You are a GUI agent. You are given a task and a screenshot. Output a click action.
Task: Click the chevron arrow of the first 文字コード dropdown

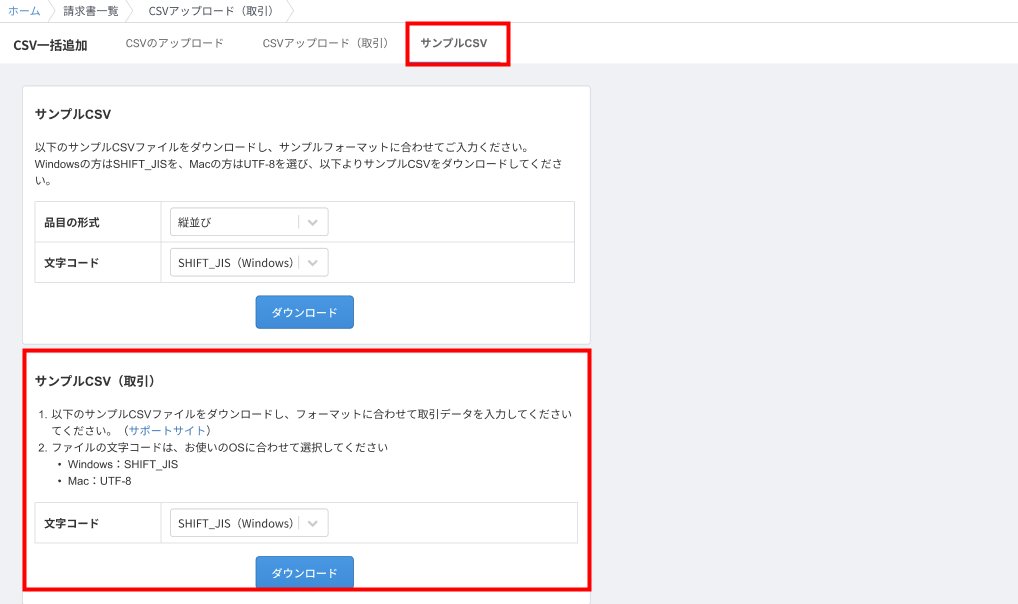[313, 263]
